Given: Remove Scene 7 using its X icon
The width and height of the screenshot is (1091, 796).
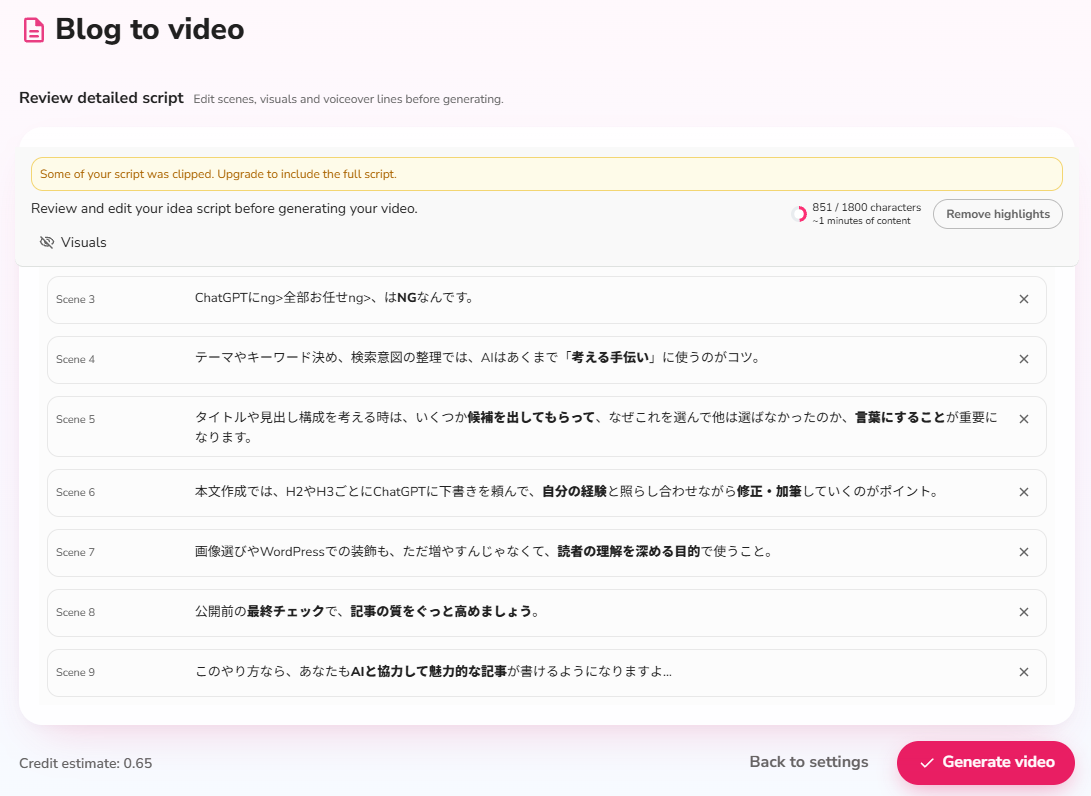Looking at the screenshot, I should (x=1024, y=552).
